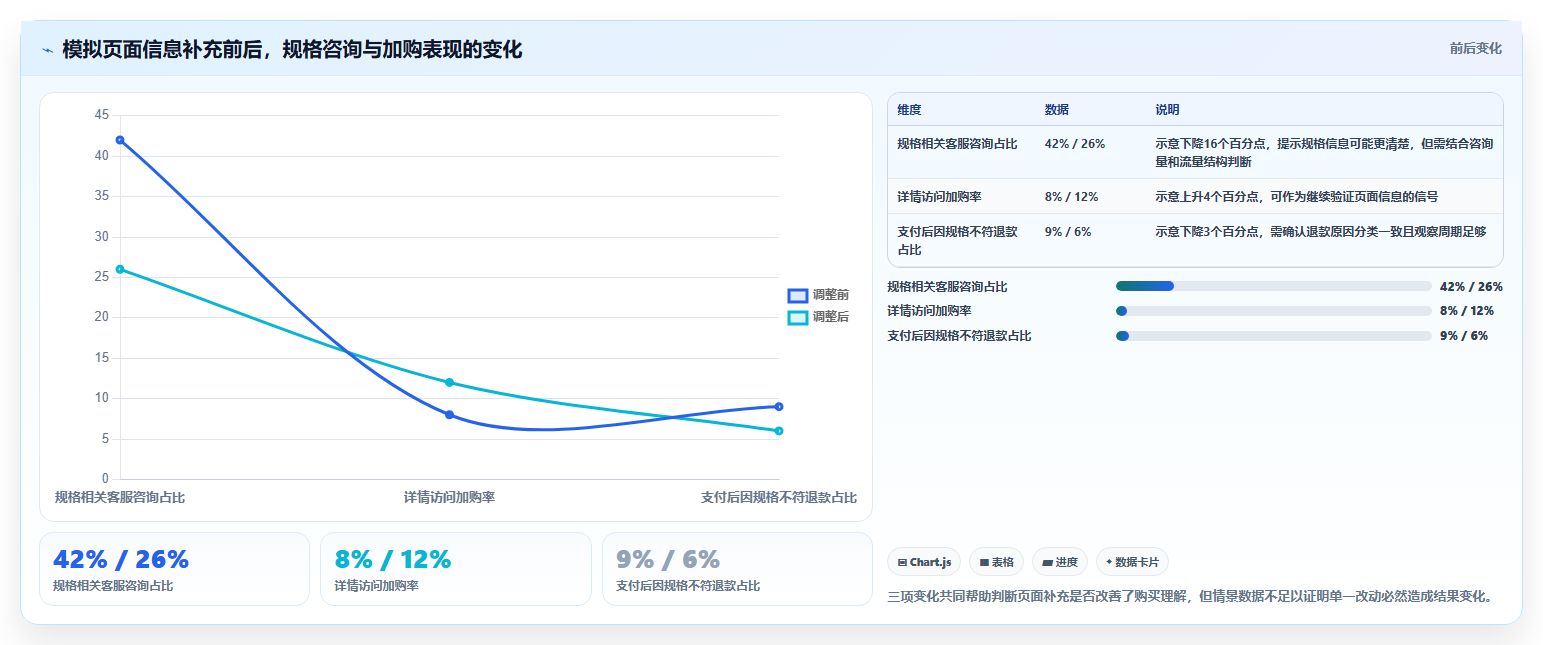This screenshot has width=1543, height=645.
Task: Click the 示意下降16个百分点 description cell
Action: tap(1324, 153)
